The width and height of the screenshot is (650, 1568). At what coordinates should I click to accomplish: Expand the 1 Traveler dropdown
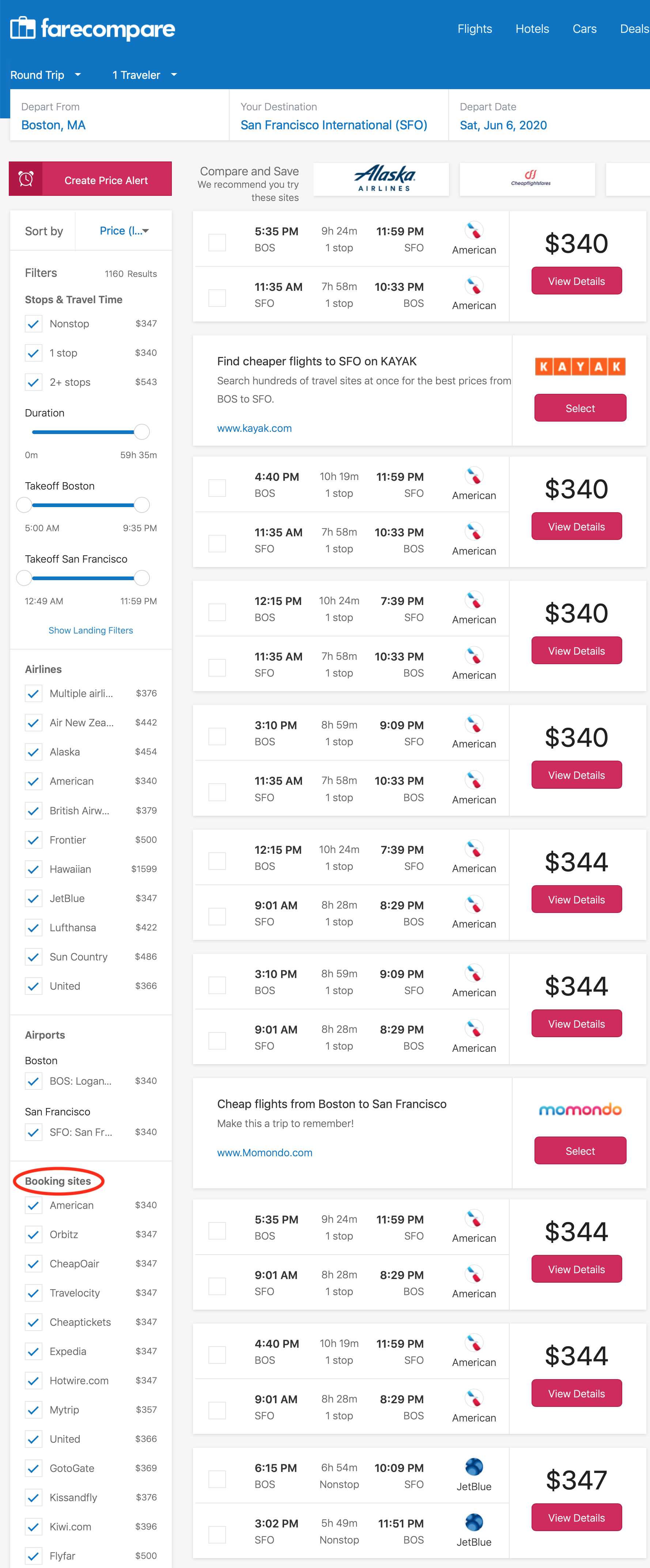coord(145,75)
